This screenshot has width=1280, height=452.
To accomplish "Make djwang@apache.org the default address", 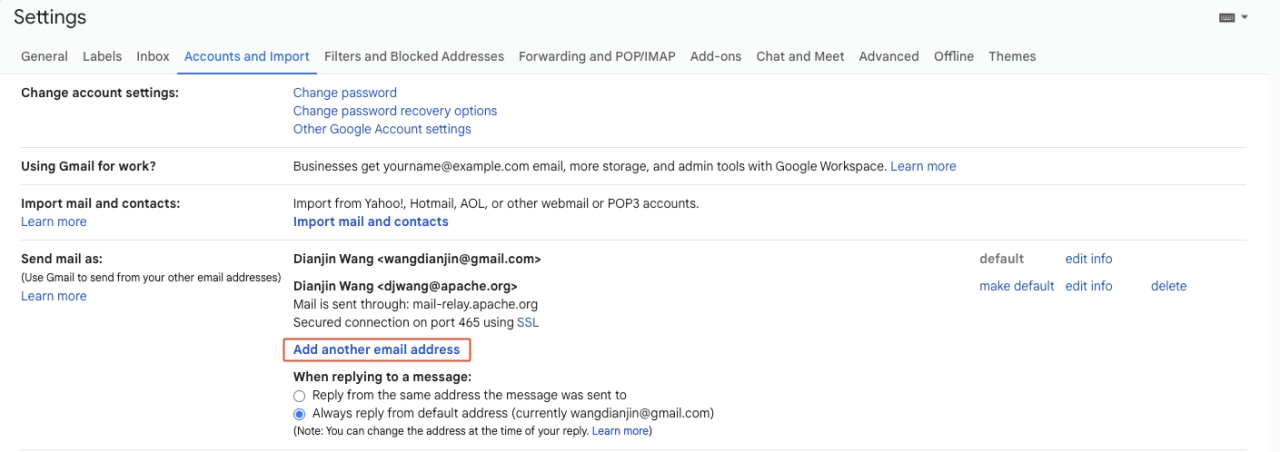I will click(x=1016, y=286).
